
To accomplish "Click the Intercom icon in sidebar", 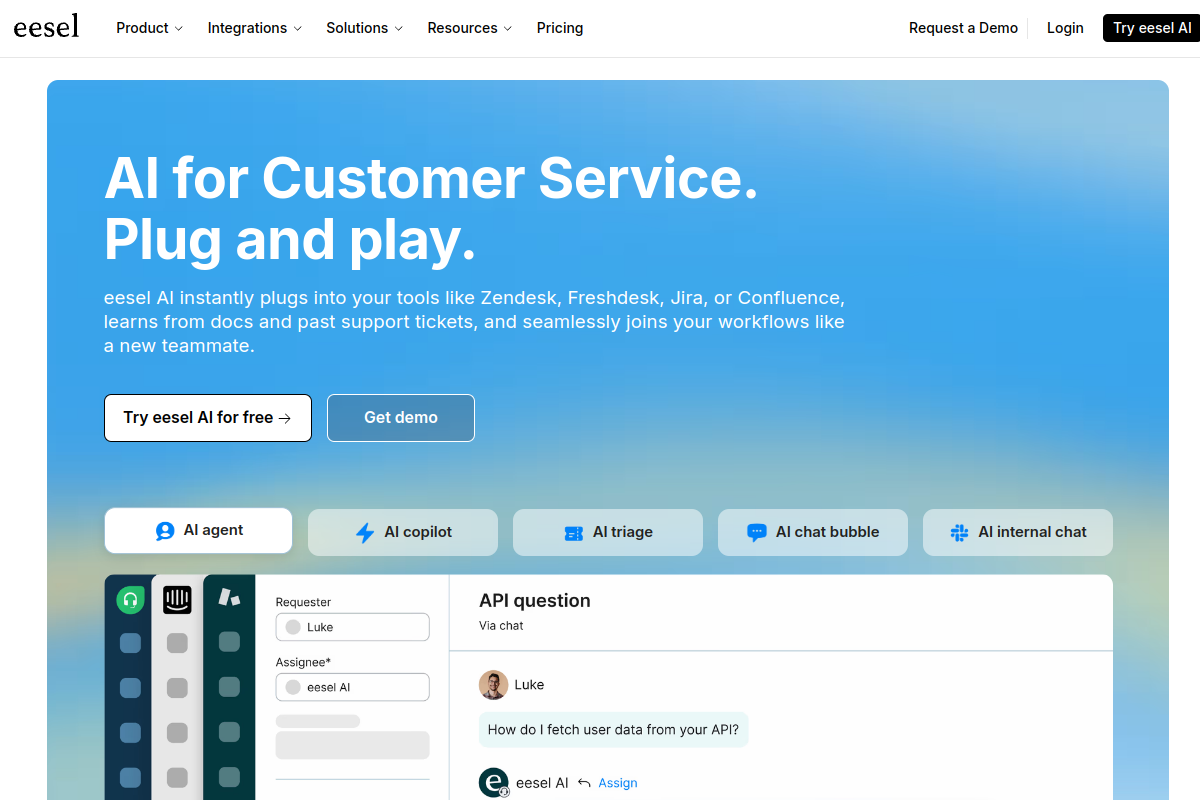I will [x=177, y=600].
